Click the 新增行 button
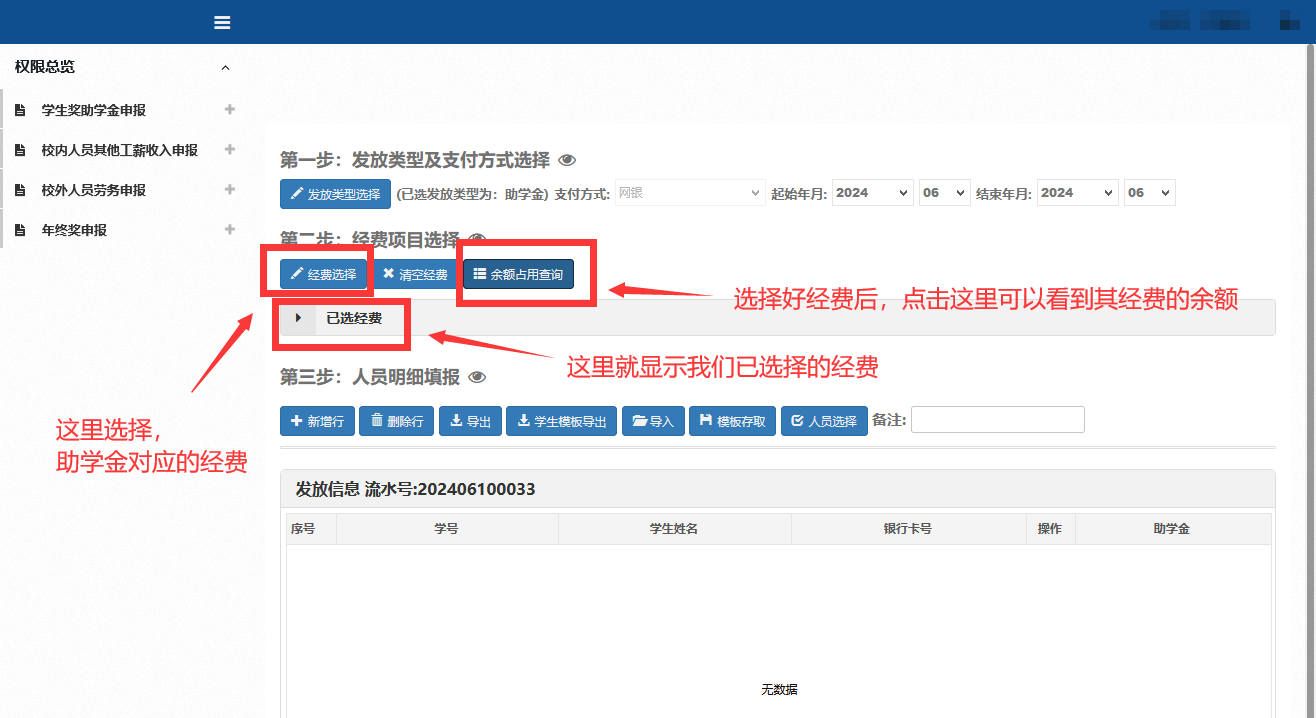Screen dimensions: 1316x718 (317, 421)
